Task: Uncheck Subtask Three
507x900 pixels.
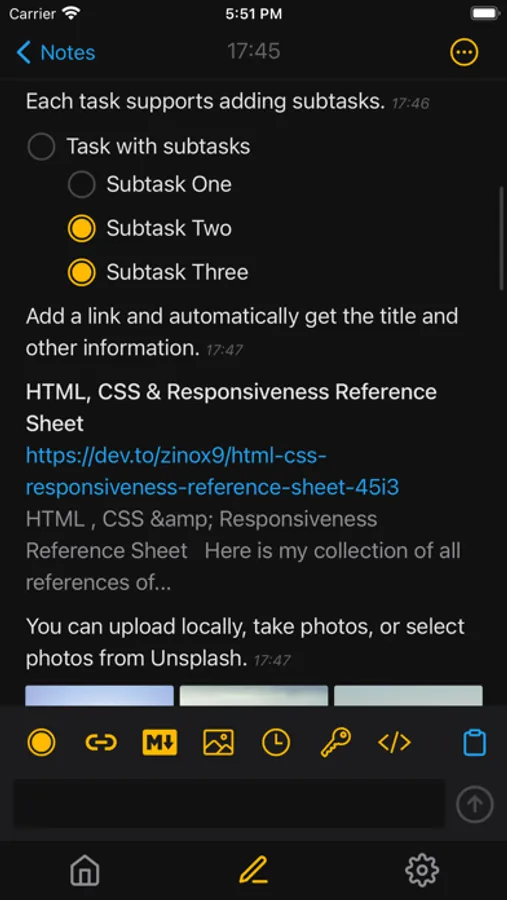Action: tap(82, 271)
